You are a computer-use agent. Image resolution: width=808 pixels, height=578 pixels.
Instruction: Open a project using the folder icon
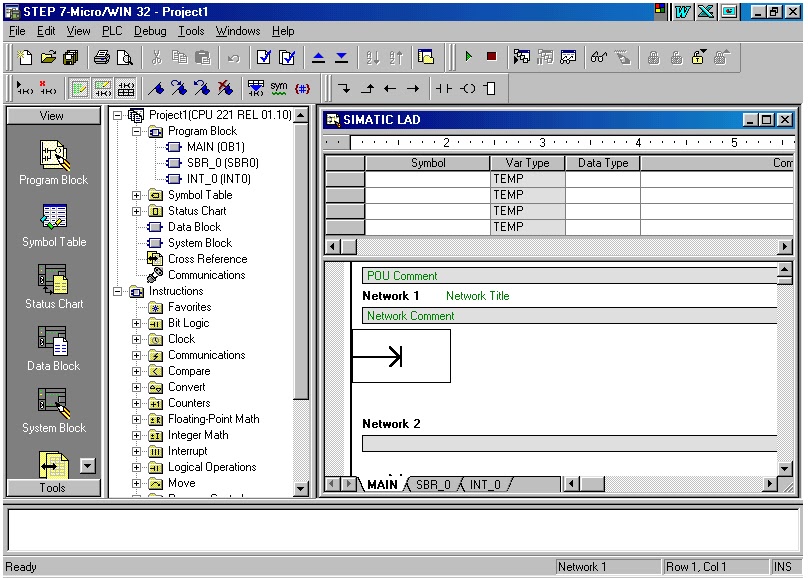pos(48,57)
